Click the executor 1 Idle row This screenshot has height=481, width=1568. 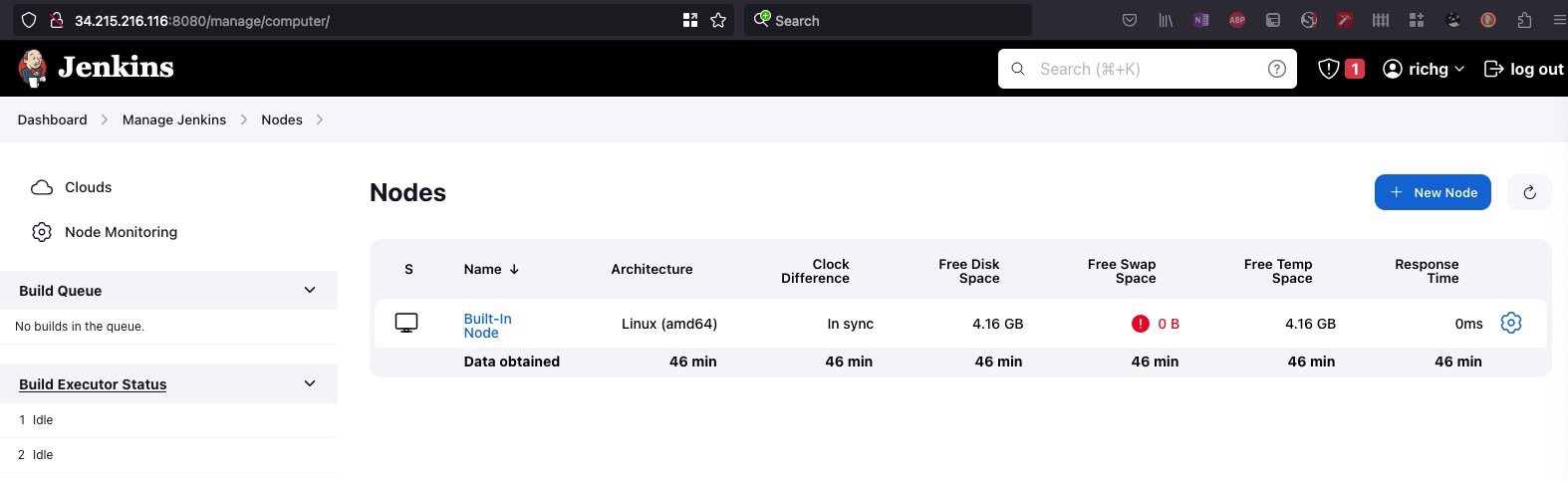point(168,420)
